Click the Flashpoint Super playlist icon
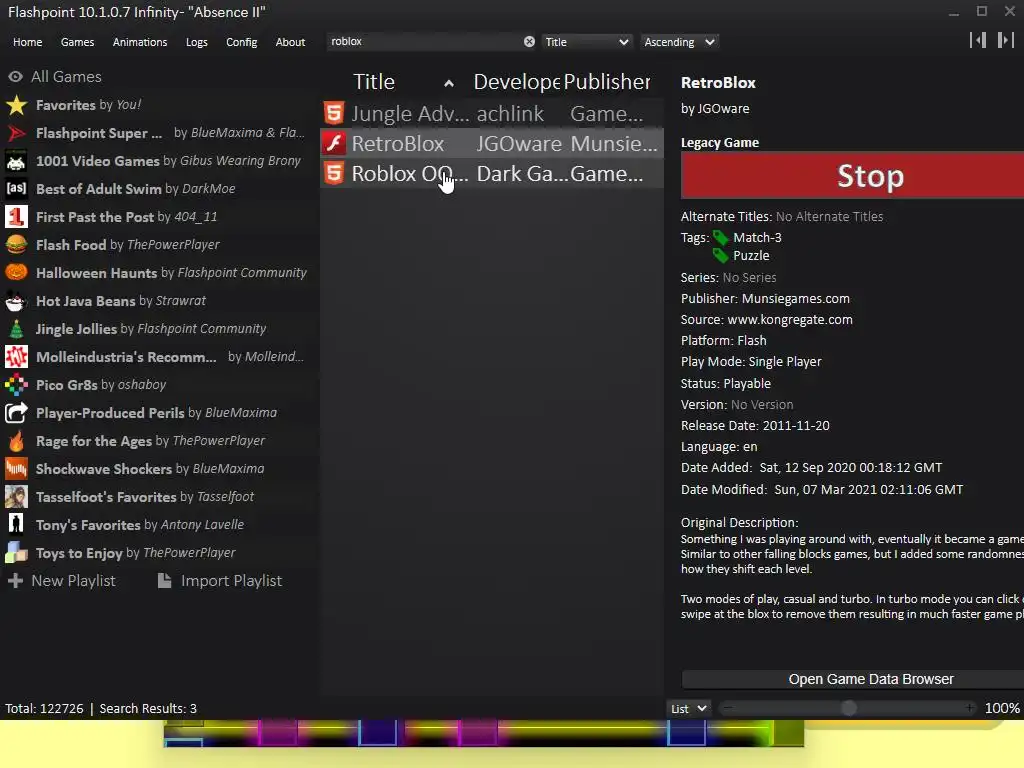 coord(16,133)
